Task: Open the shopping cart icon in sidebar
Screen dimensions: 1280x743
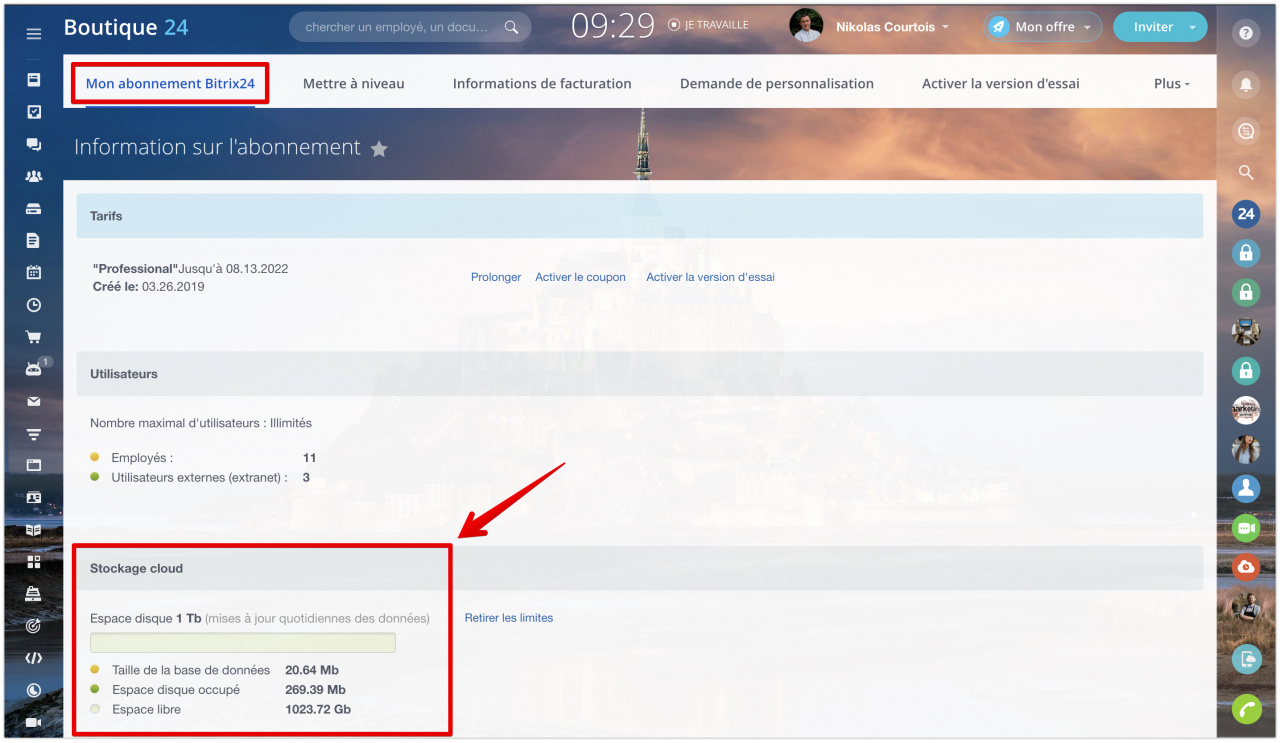Action: tap(33, 337)
